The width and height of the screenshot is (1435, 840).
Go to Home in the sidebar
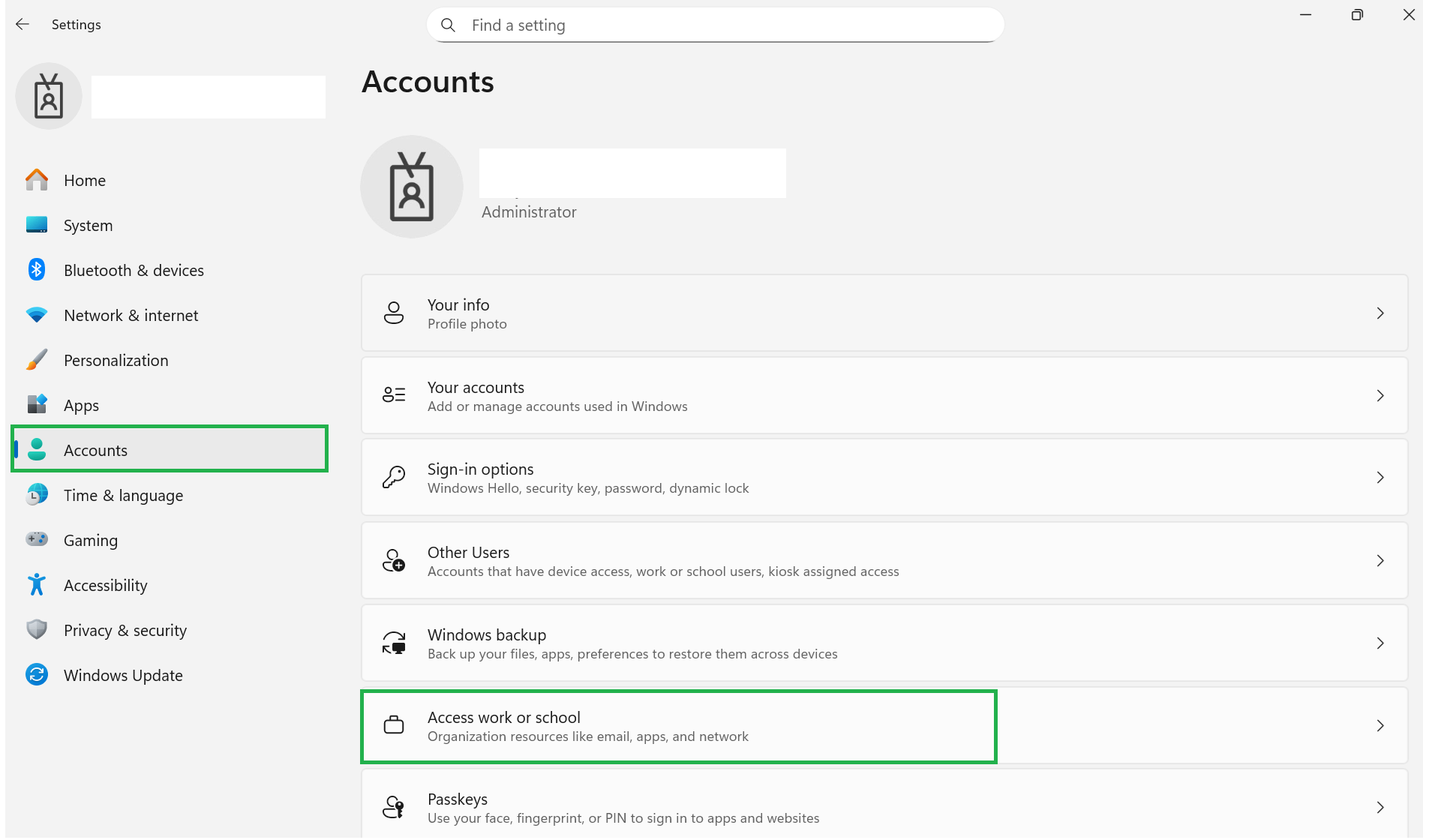click(170, 180)
